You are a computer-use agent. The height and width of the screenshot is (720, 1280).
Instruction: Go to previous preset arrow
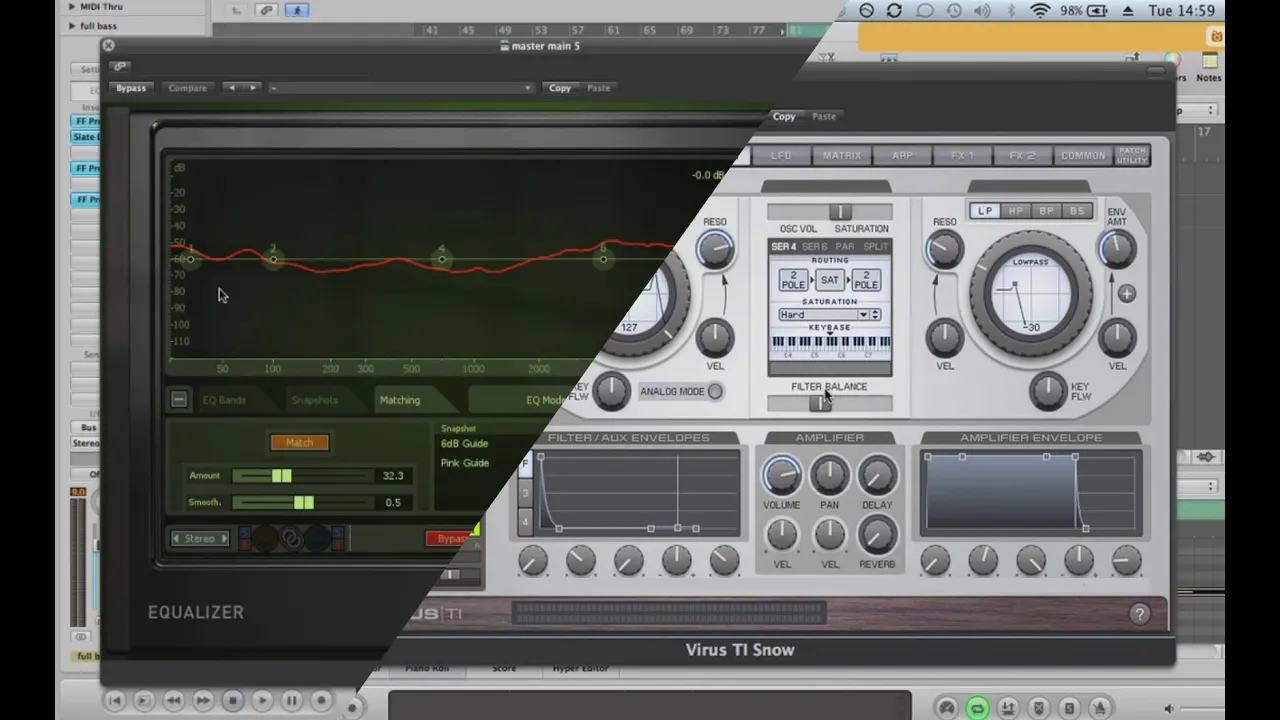point(231,88)
